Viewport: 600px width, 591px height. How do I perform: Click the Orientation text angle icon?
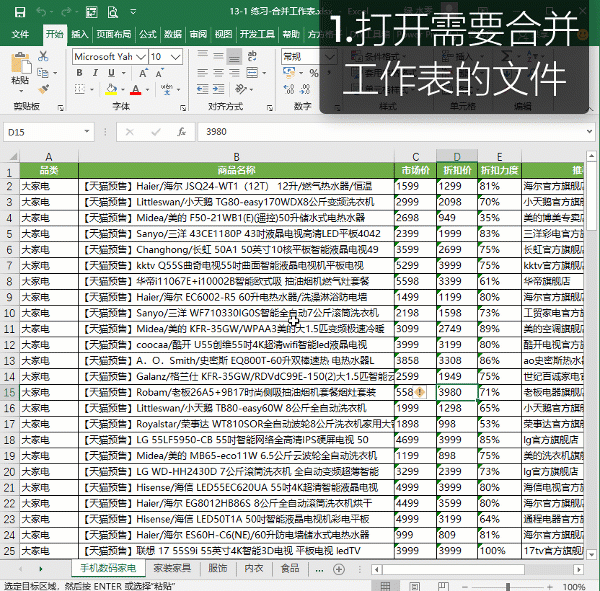tap(241, 89)
